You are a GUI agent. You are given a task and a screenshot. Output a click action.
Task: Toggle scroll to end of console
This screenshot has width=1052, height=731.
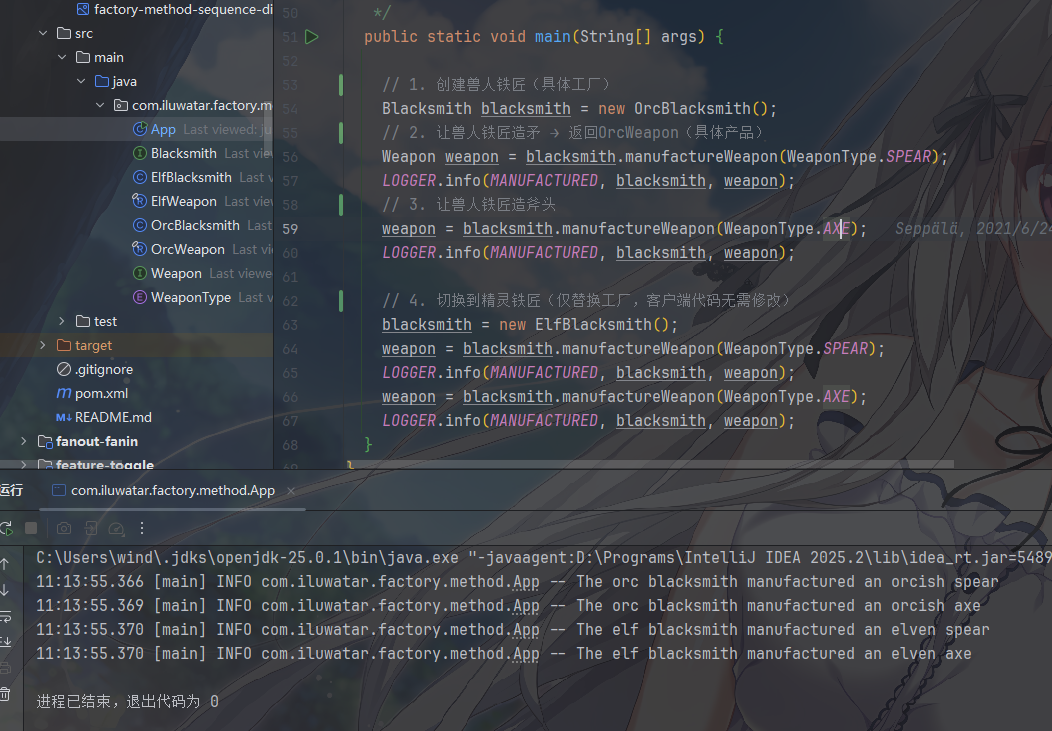[5, 642]
